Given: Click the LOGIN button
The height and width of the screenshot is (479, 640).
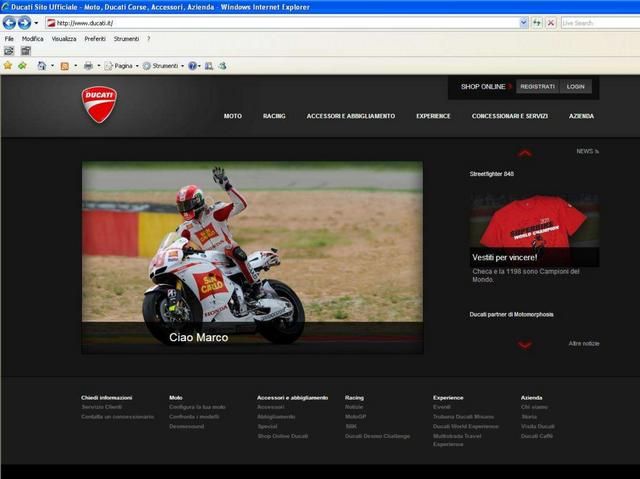Looking at the screenshot, I should pos(576,86).
